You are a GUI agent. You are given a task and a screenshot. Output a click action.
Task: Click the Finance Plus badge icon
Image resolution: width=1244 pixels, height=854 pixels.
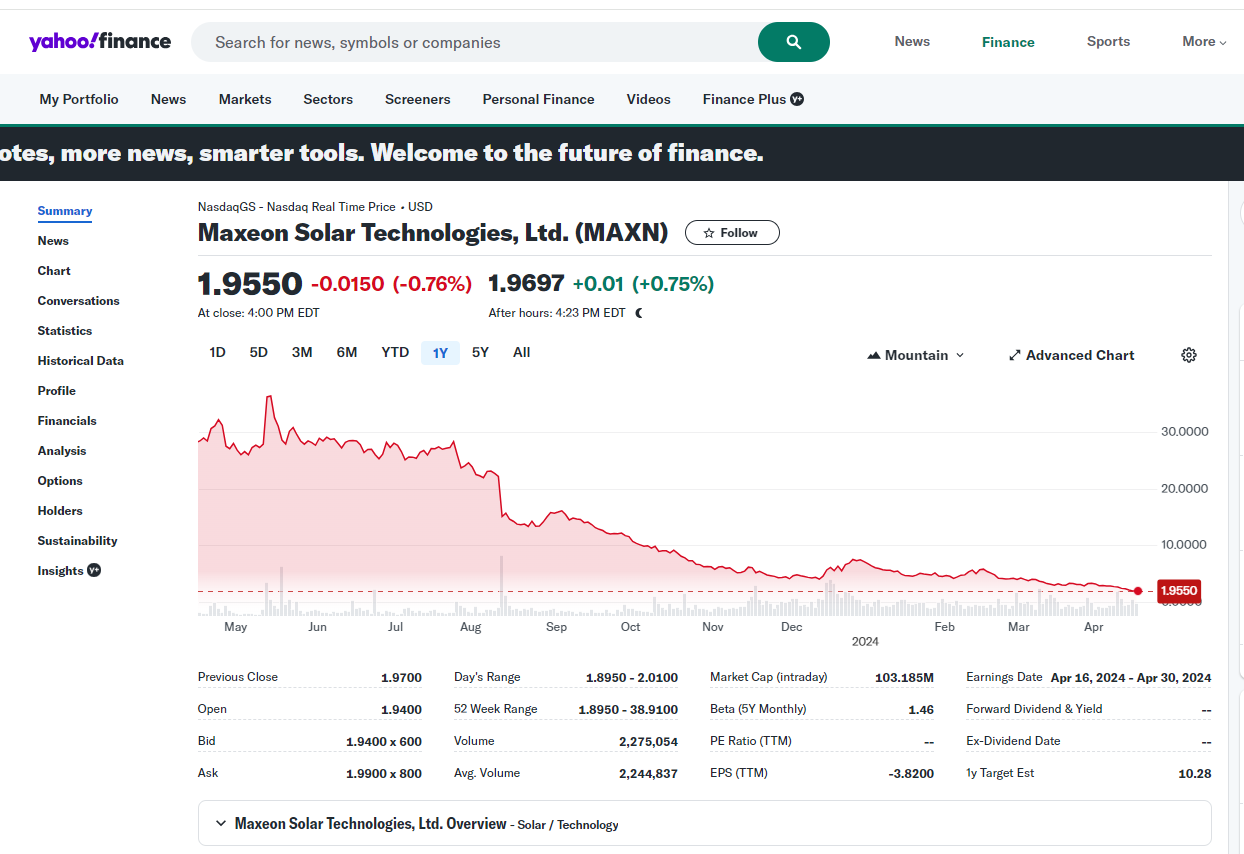point(797,99)
